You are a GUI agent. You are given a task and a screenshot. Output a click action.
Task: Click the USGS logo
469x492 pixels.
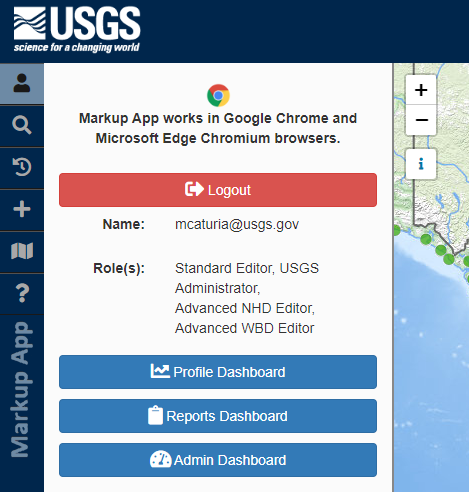[x=77, y=29]
